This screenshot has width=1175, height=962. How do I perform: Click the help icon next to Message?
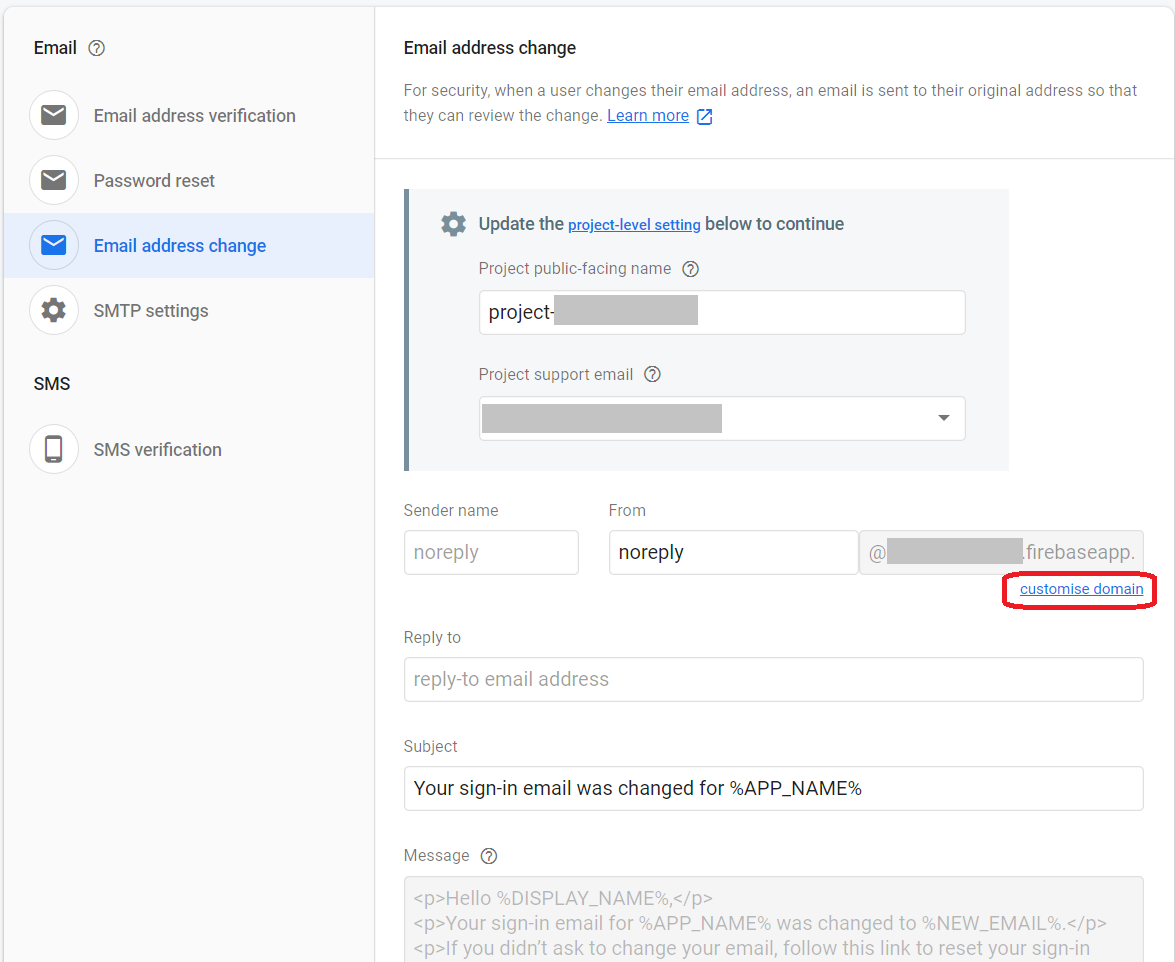(x=489, y=856)
